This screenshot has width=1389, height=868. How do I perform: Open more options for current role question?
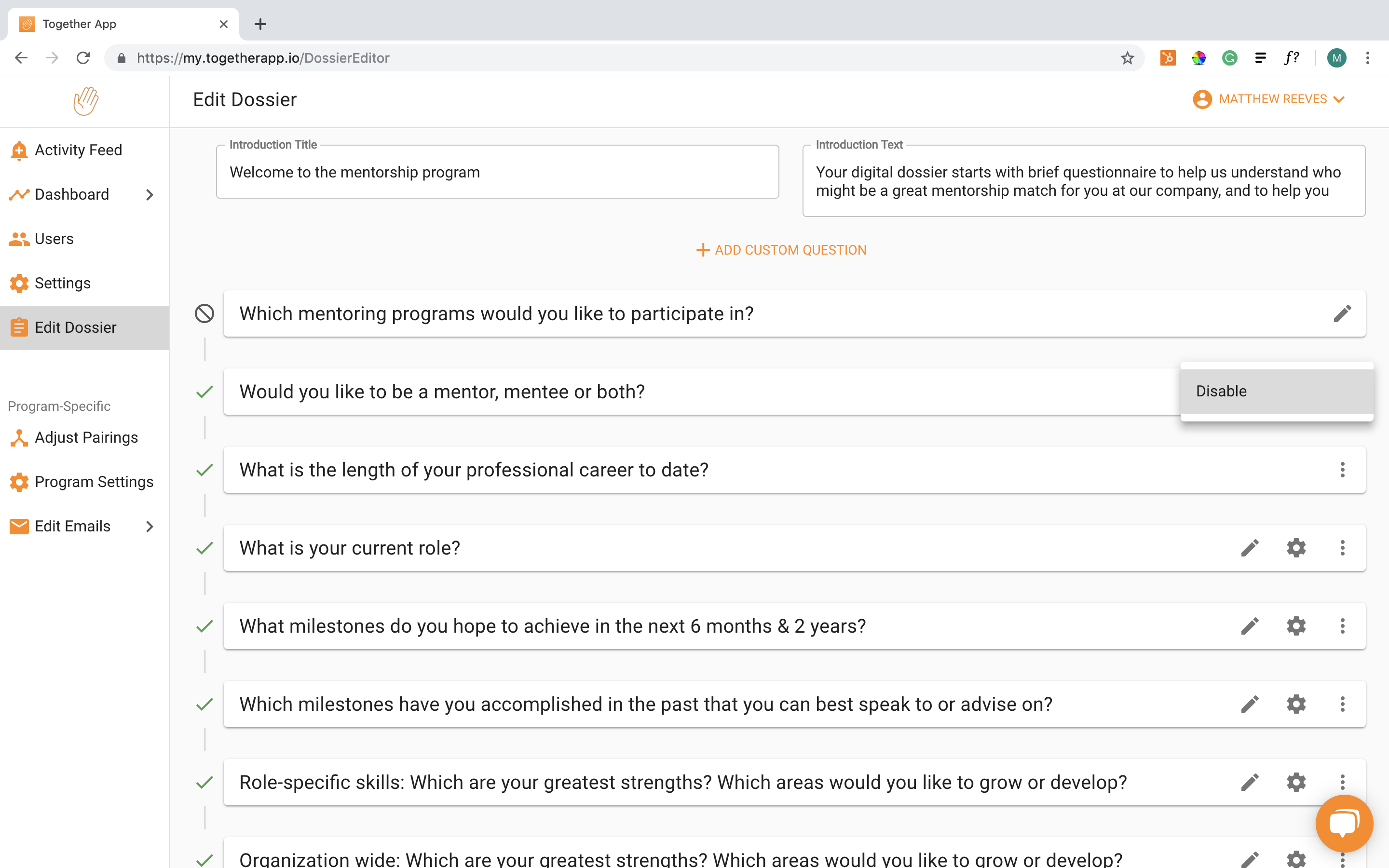point(1342,548)
